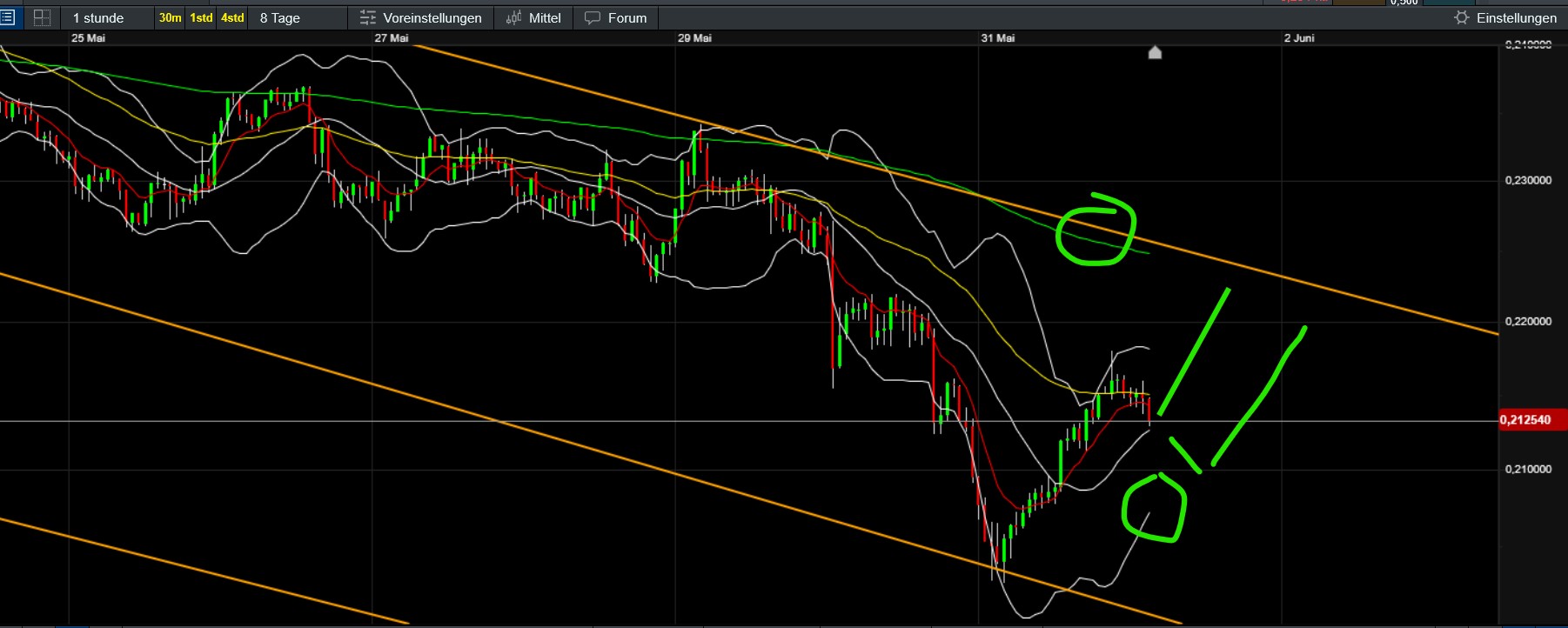The width and height of the screenshot is (1568, 628).
Task: Open the Voreinstellungen menu
Action: coord(421,17)
